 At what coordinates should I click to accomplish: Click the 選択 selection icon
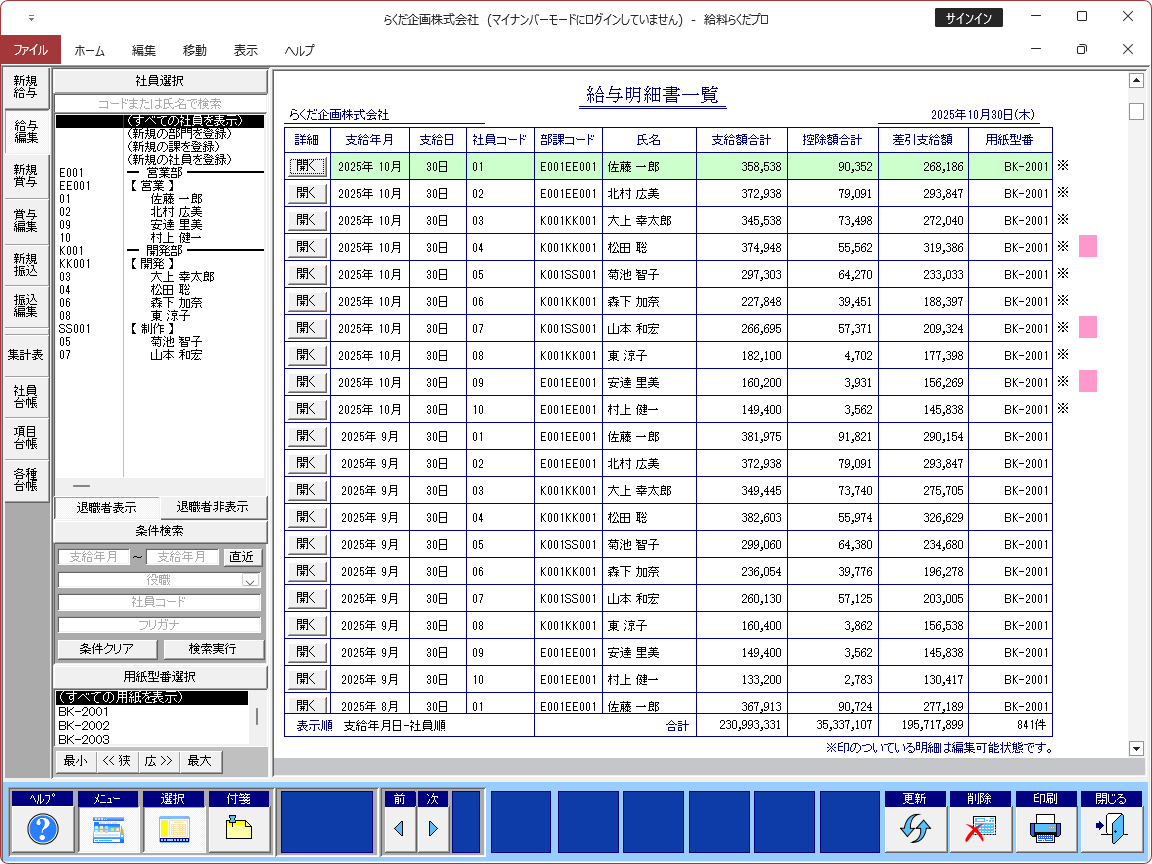(x=174, y=828)
